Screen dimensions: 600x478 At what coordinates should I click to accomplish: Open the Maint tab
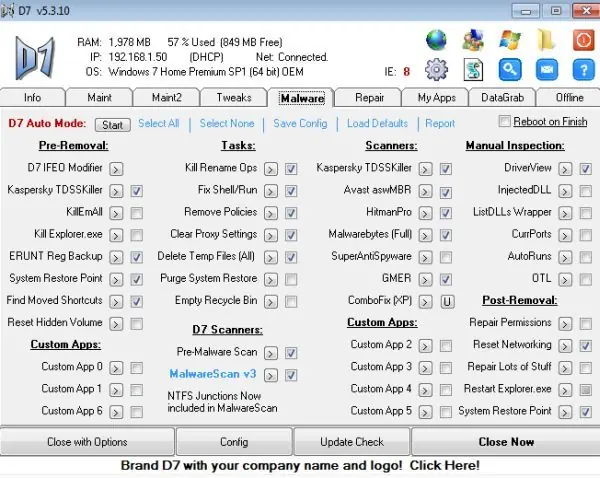coord(99,98)
